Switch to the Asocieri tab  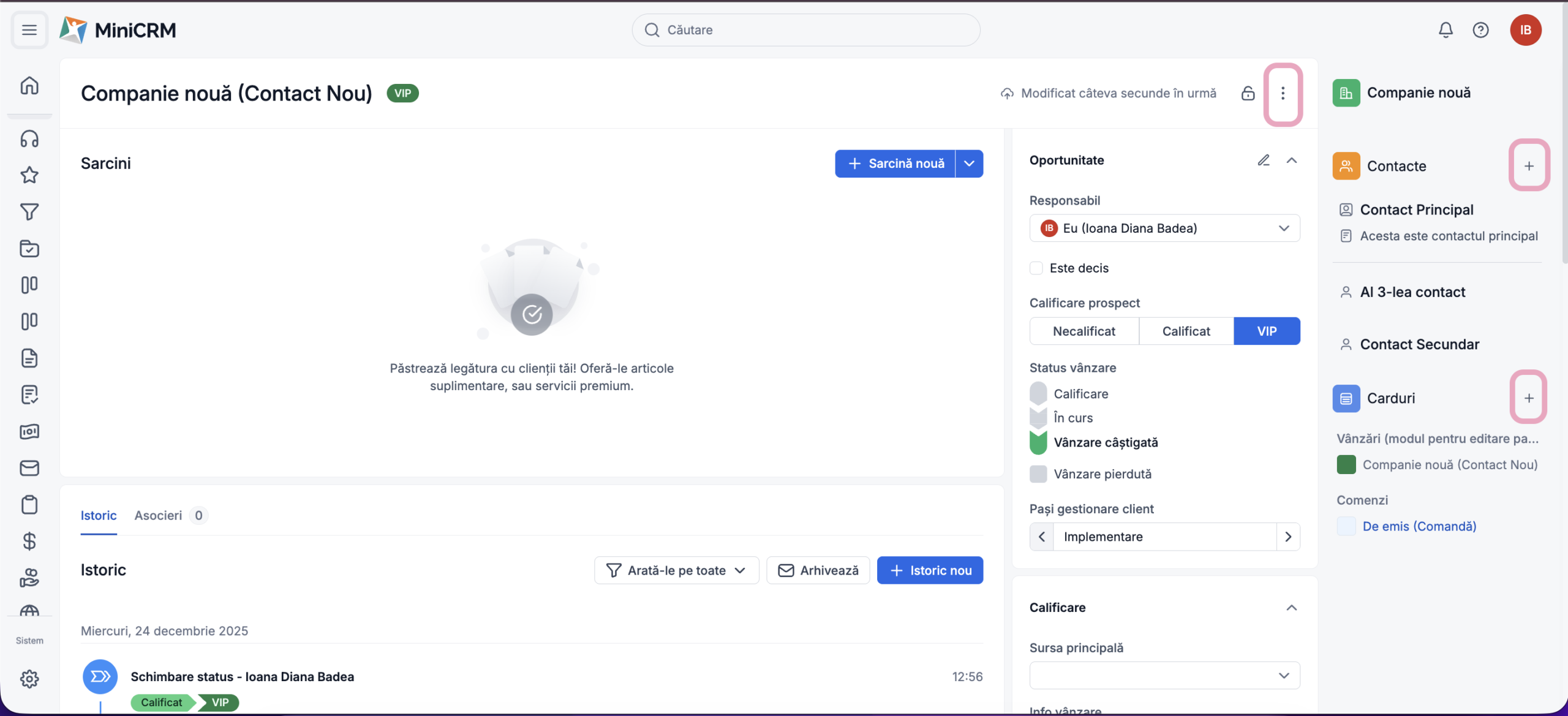click(158, 516)
